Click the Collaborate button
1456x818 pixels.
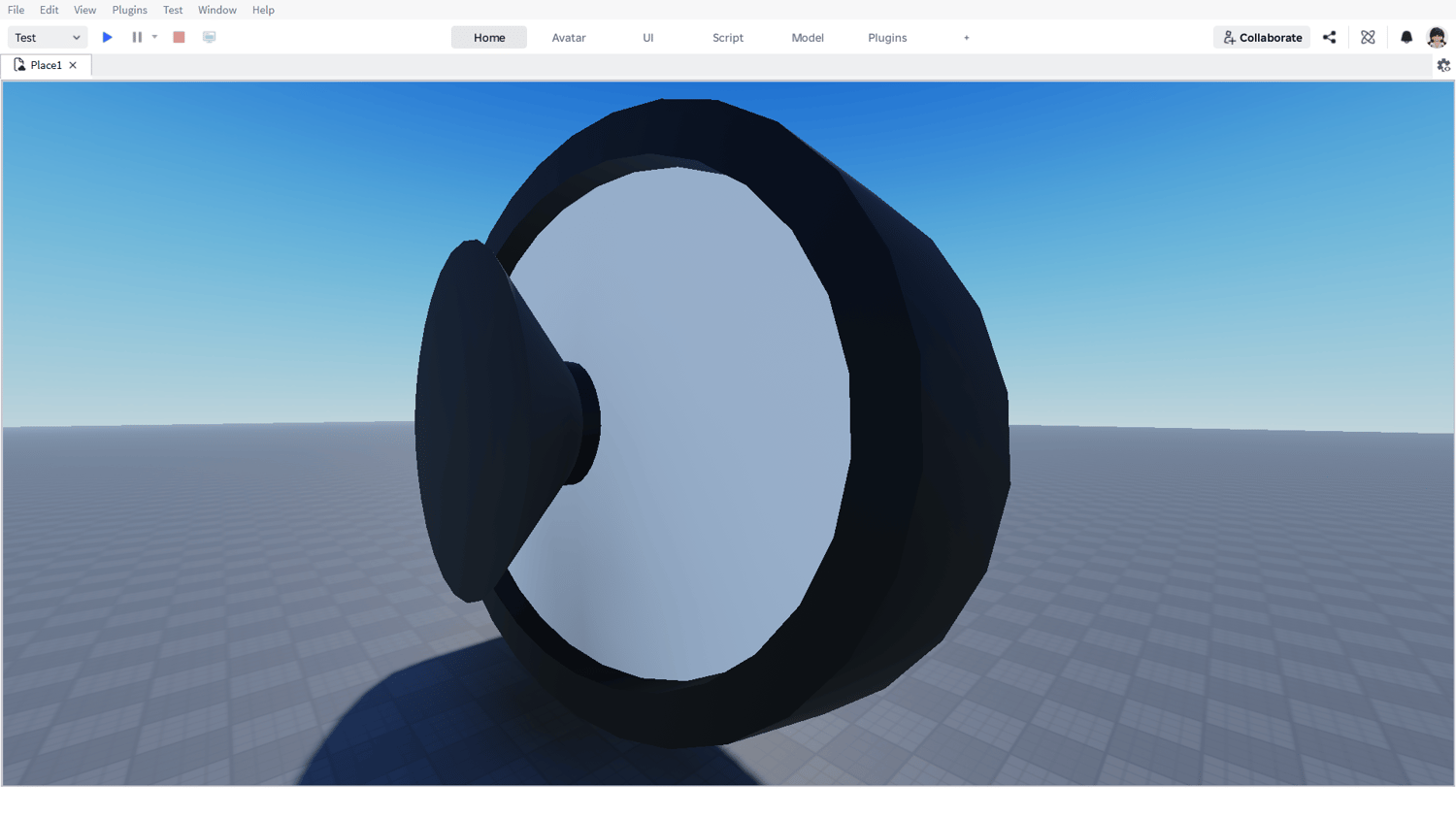coord(1262,37)
